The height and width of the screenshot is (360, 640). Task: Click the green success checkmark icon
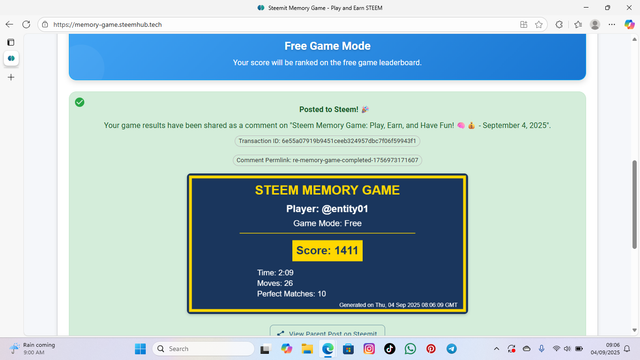click(x=80, y=102)
